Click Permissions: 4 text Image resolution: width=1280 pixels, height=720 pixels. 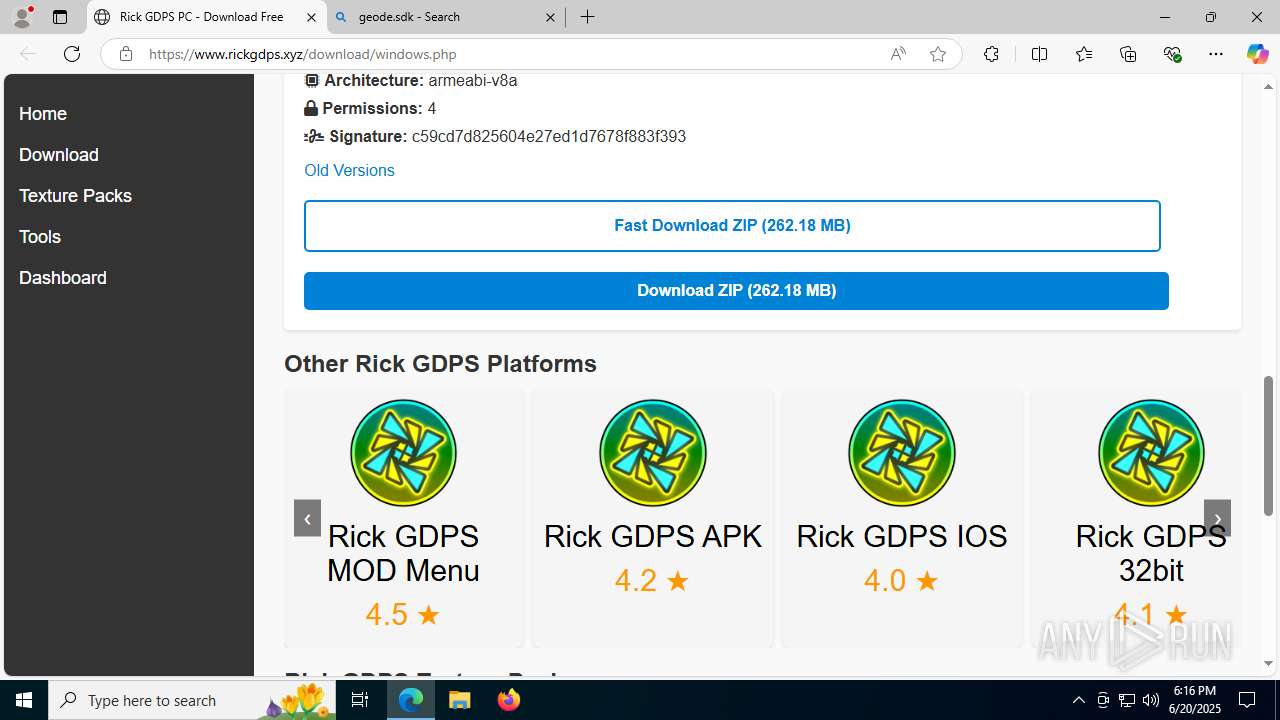click(370, 108)
